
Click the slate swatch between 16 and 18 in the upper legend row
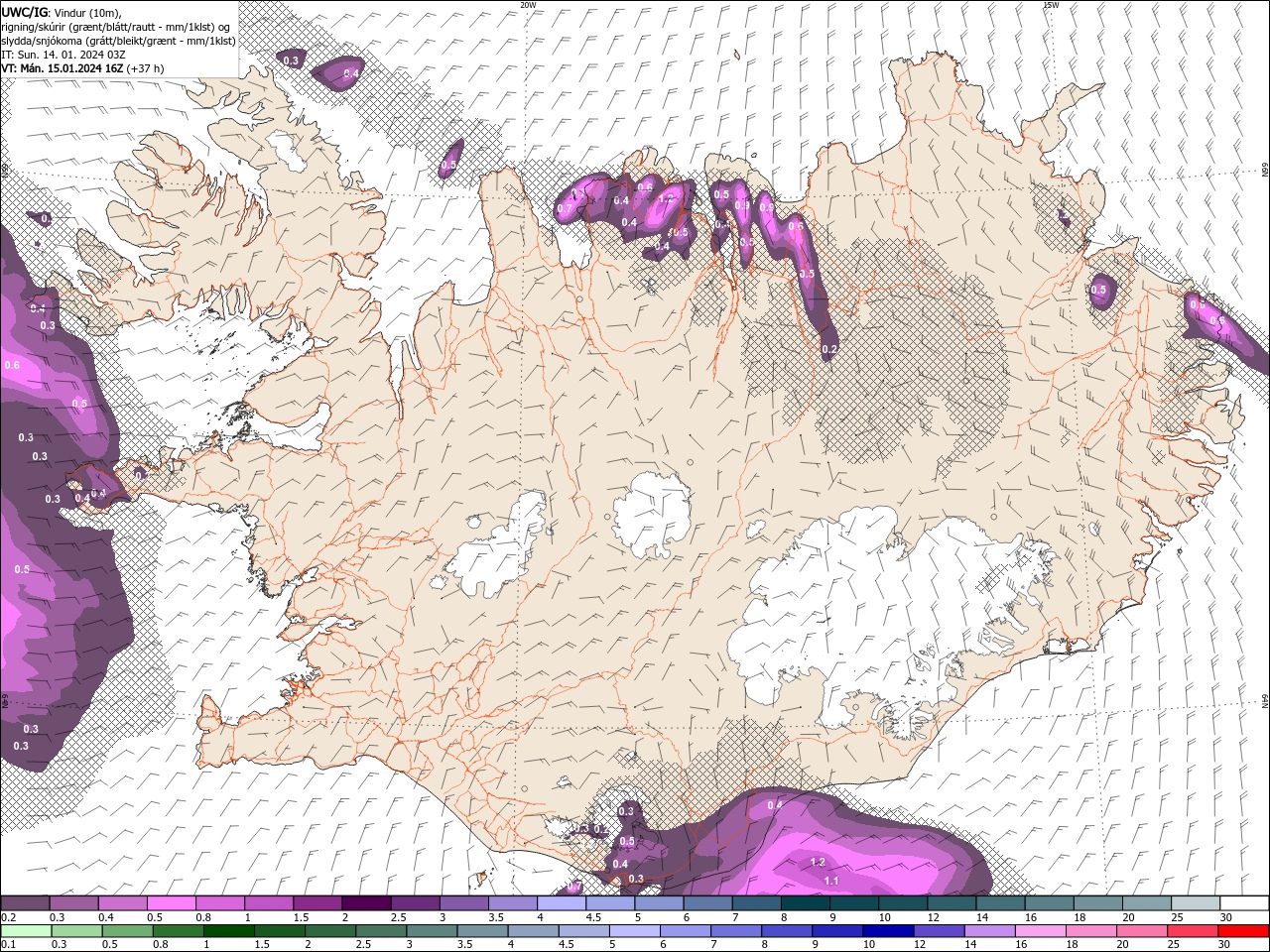click(1050, 903)
